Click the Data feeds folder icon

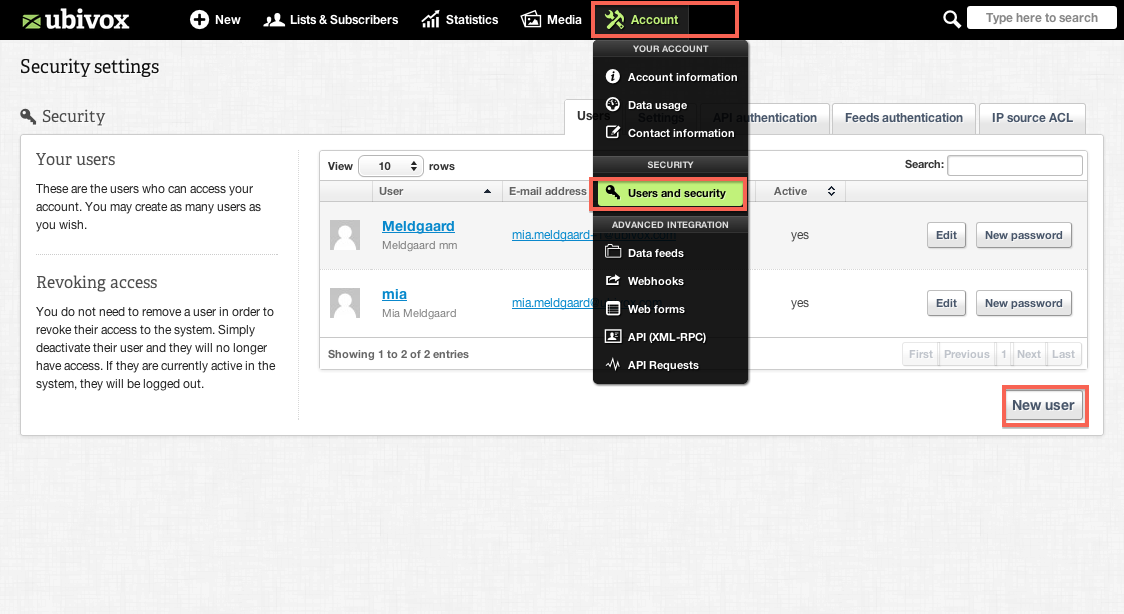tap(612, 251)
